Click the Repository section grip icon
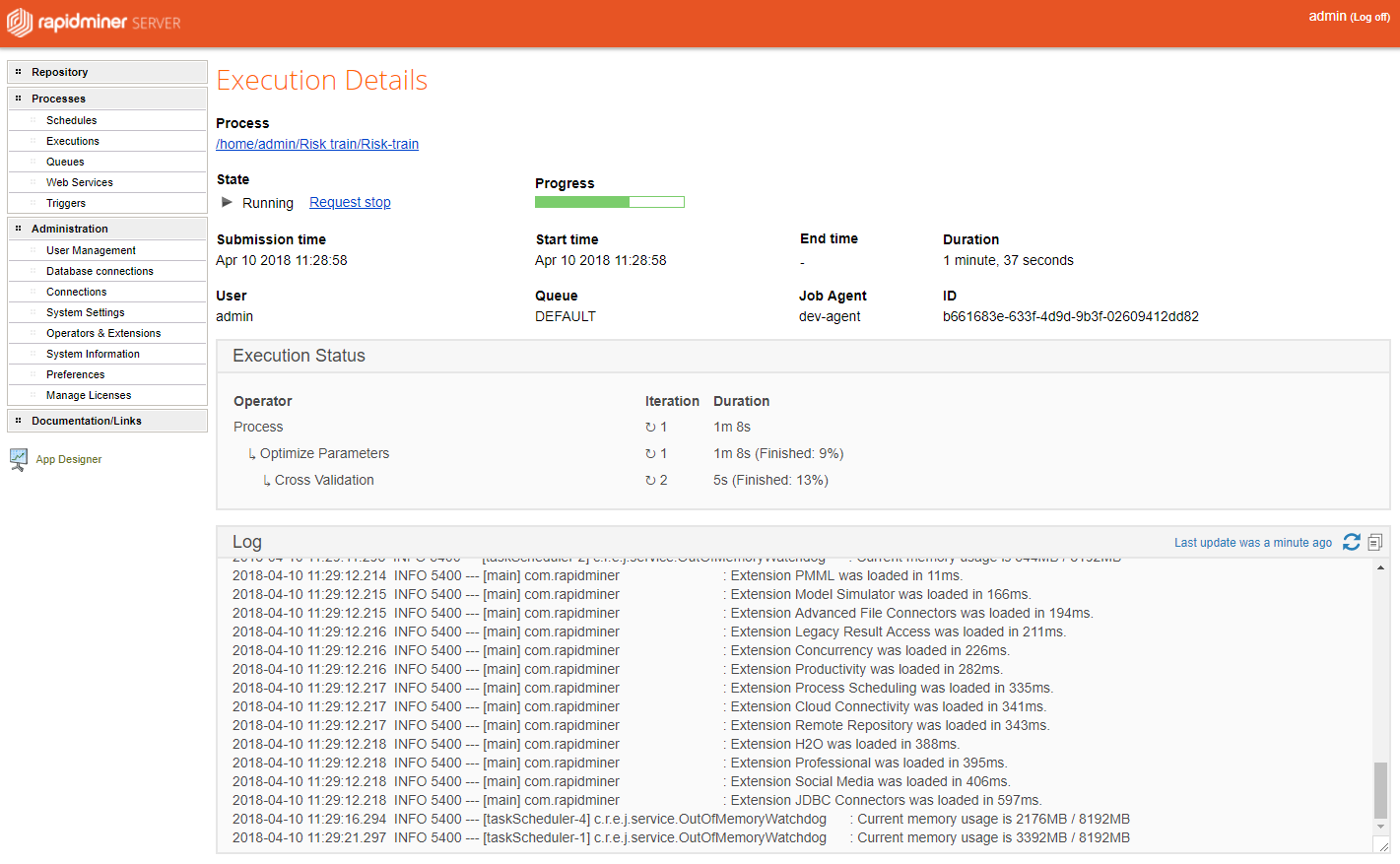Screen dimensions: 1400x864 coord(18,72)
